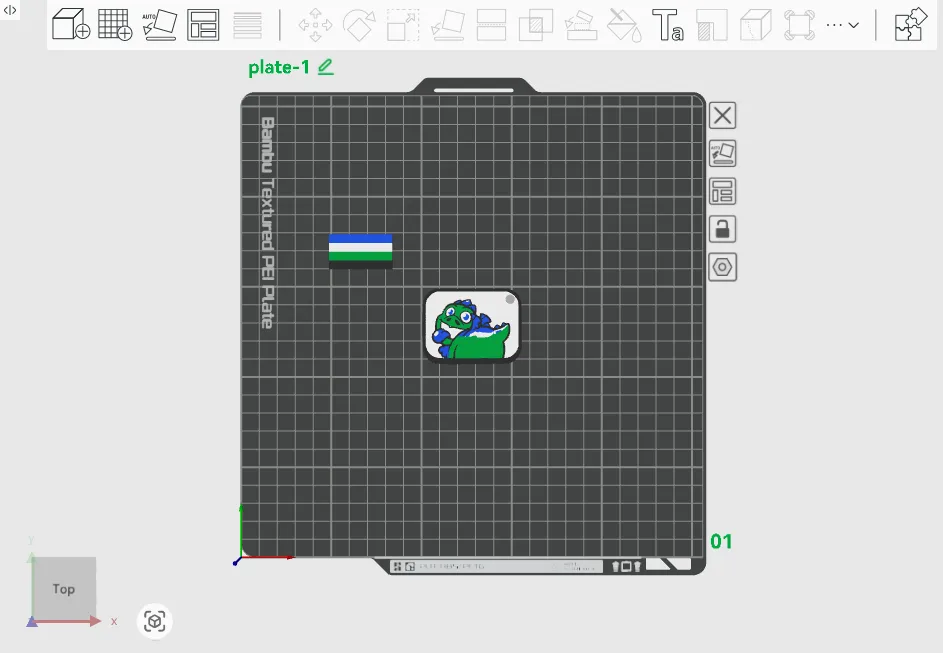Open the Color Painting bucket tool
The image size is (943, 653).
(x=624, y=25)
